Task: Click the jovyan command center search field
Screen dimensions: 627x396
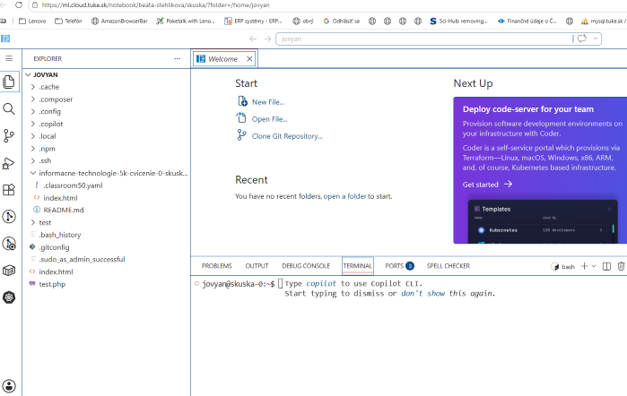Action: coord(424,39)
